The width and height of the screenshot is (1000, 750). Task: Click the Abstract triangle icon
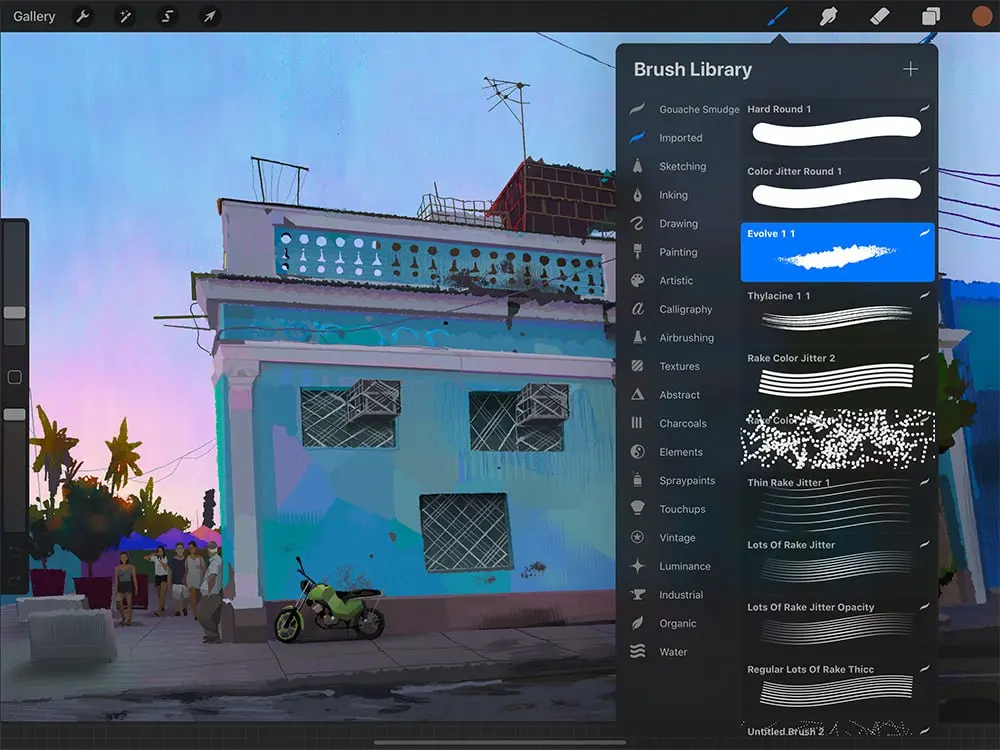coord(637,395)
